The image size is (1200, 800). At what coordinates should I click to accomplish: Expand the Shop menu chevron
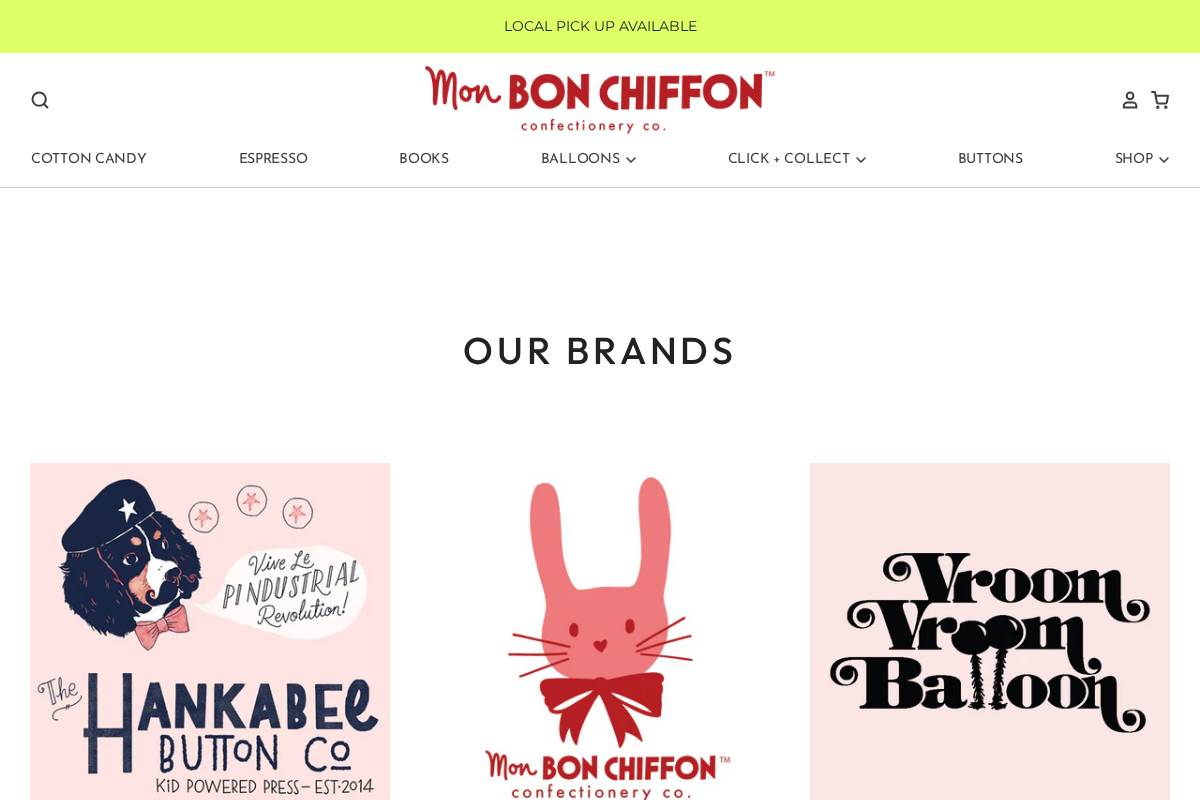coord(1164,160)
